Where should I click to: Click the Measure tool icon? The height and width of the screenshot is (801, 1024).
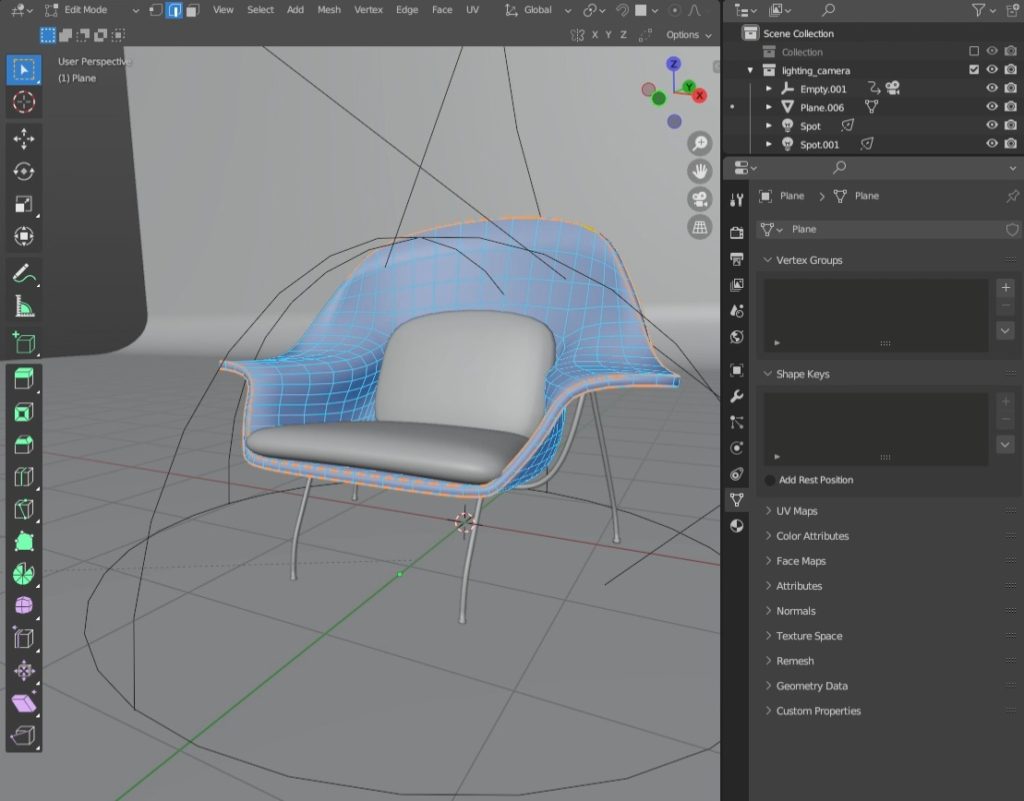click(24, 307)
